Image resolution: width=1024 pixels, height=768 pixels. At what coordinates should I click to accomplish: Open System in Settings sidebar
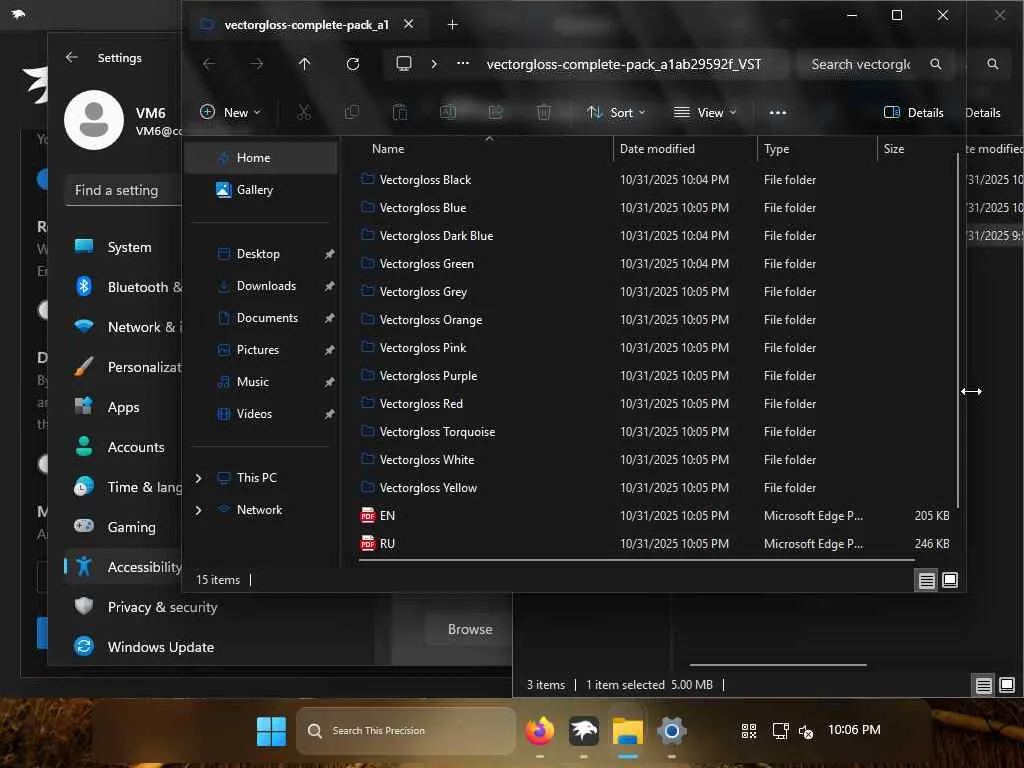pos(129,247)
